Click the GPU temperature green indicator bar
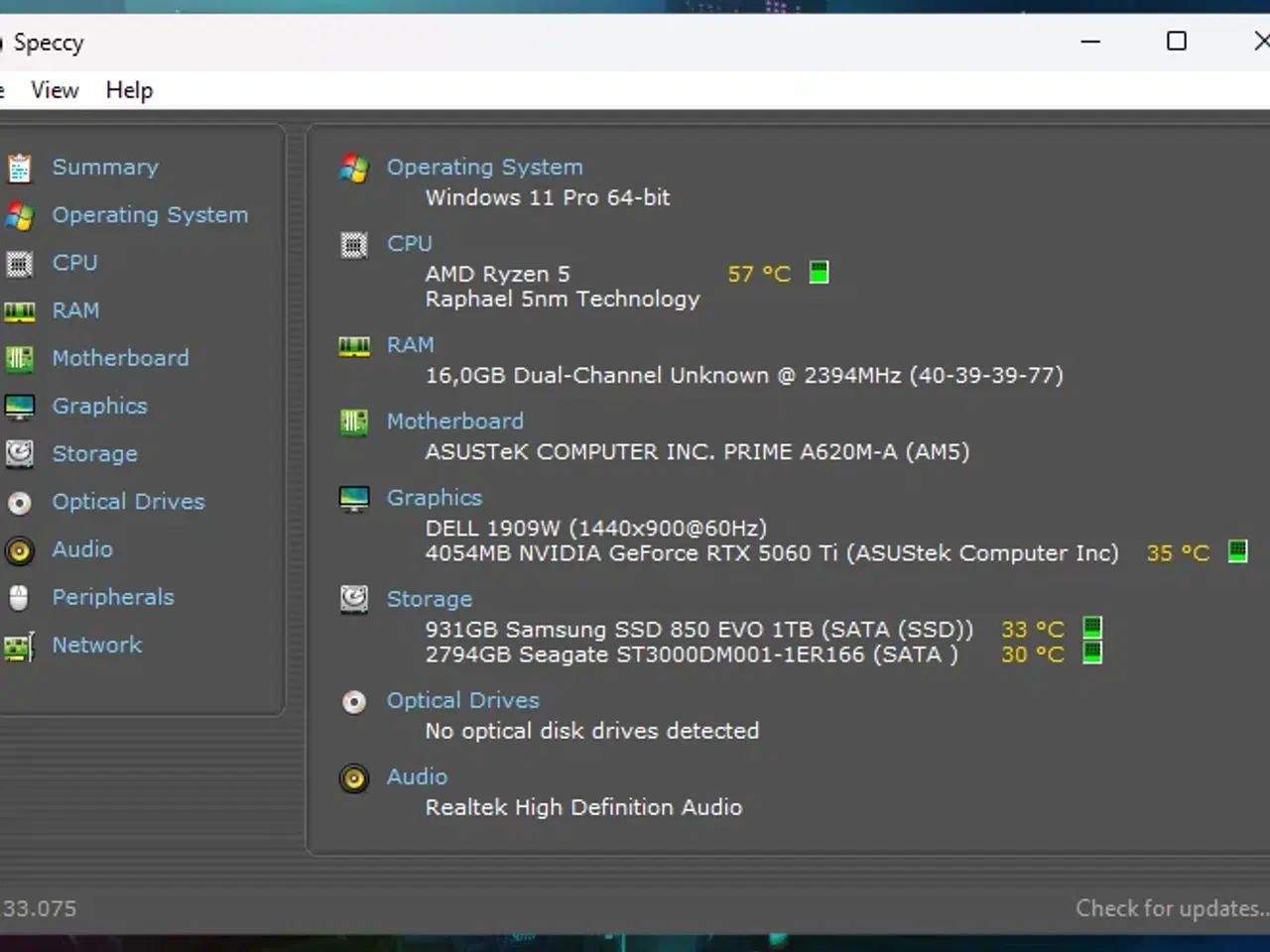The height and width of the screenshot is (952, 1270). pyautogui.click(x=1237, y=552)
